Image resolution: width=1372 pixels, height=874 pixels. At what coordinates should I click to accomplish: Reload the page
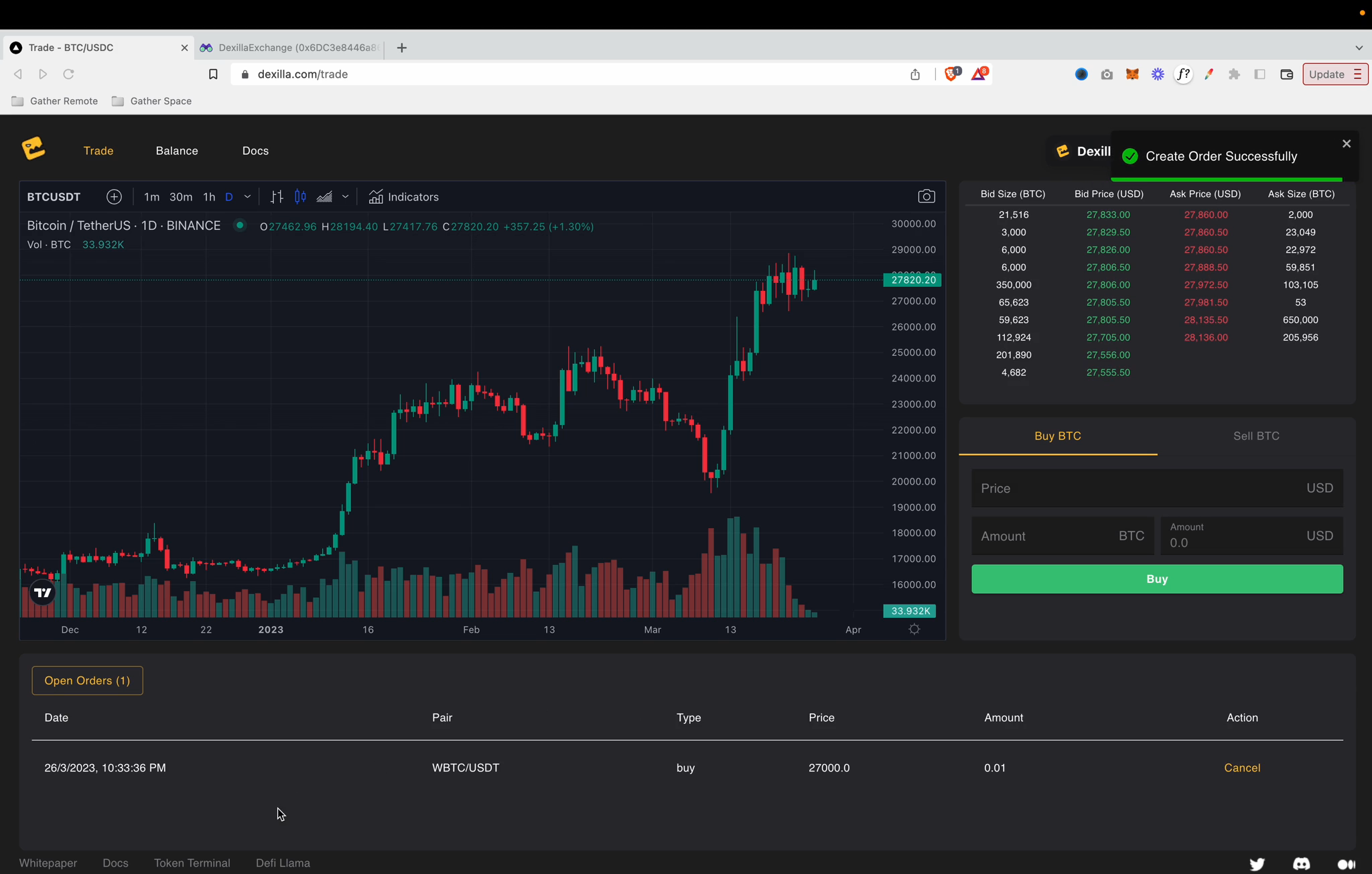[x=68, y=74]
